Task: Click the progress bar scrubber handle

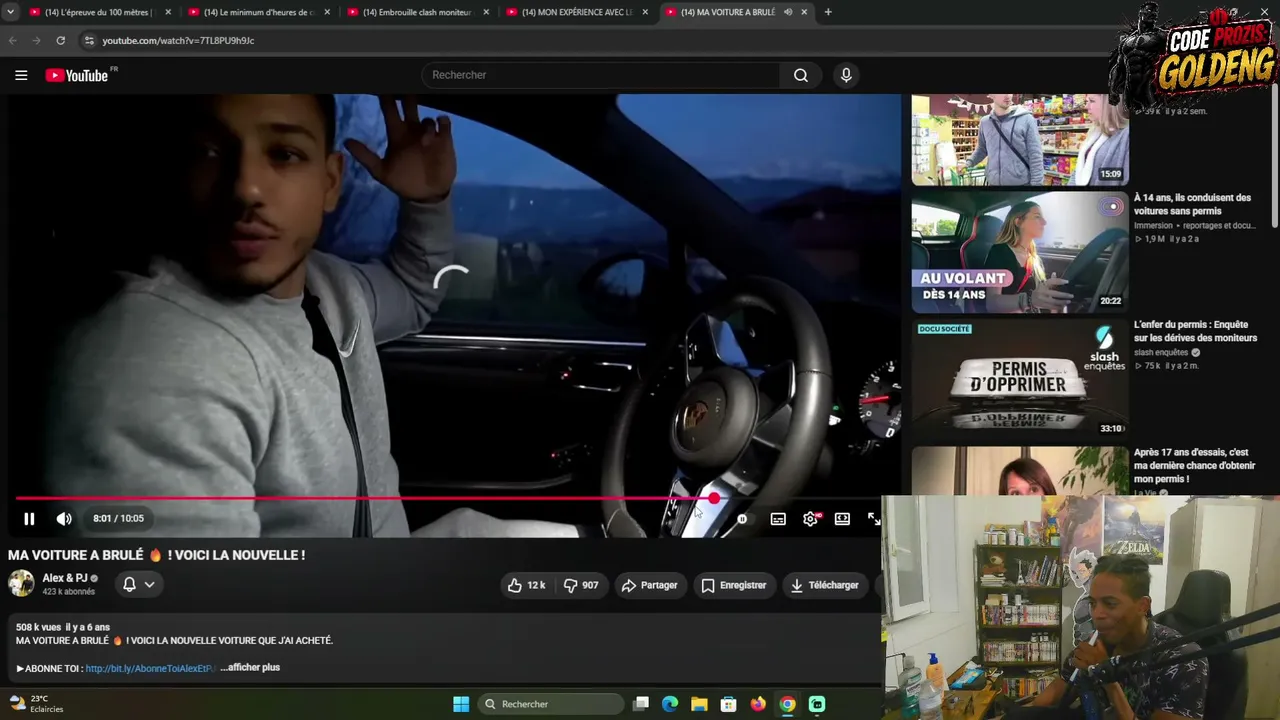Action: (x=714, y=498)
